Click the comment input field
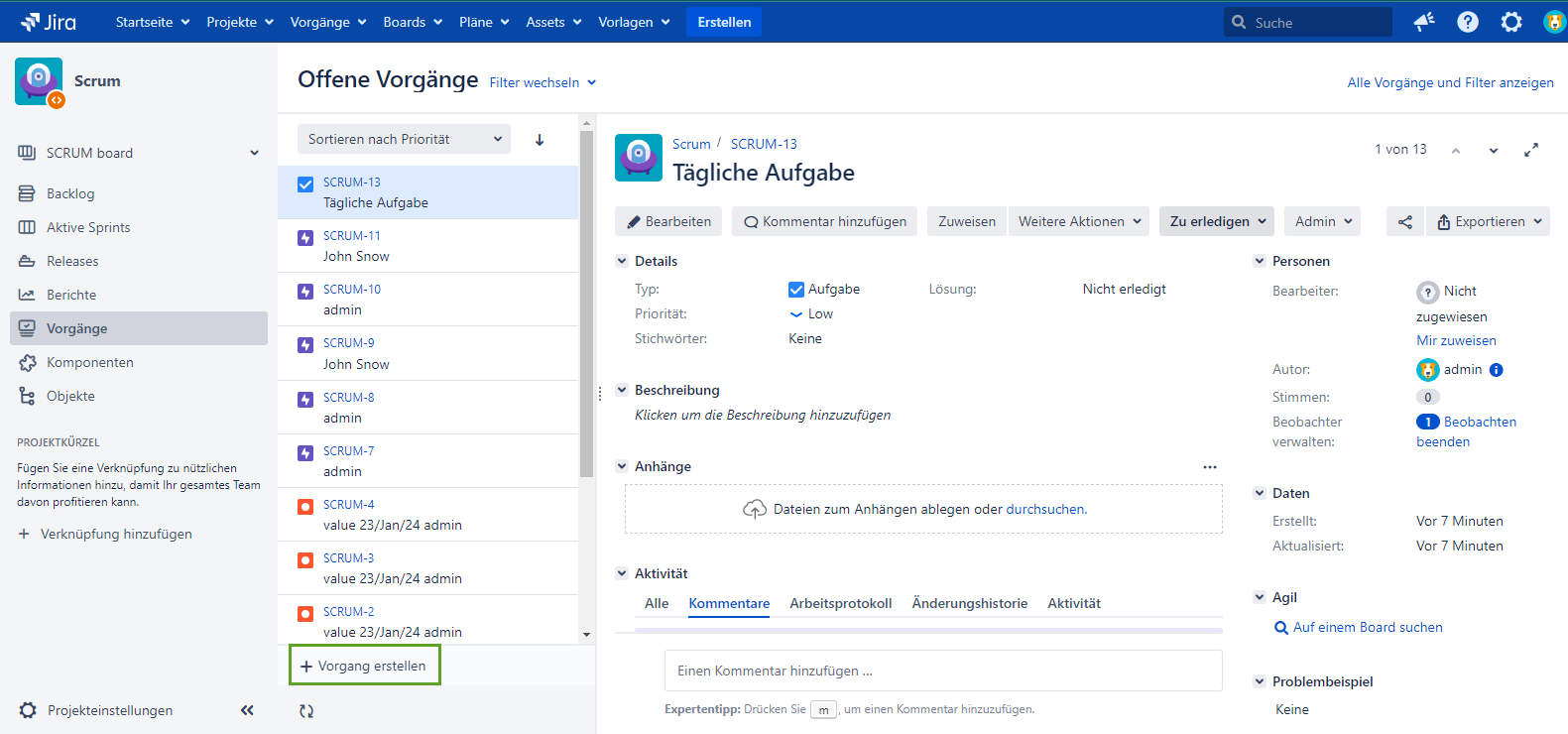The width and height of the screenshot is (1568, 734). click(942, 671)
